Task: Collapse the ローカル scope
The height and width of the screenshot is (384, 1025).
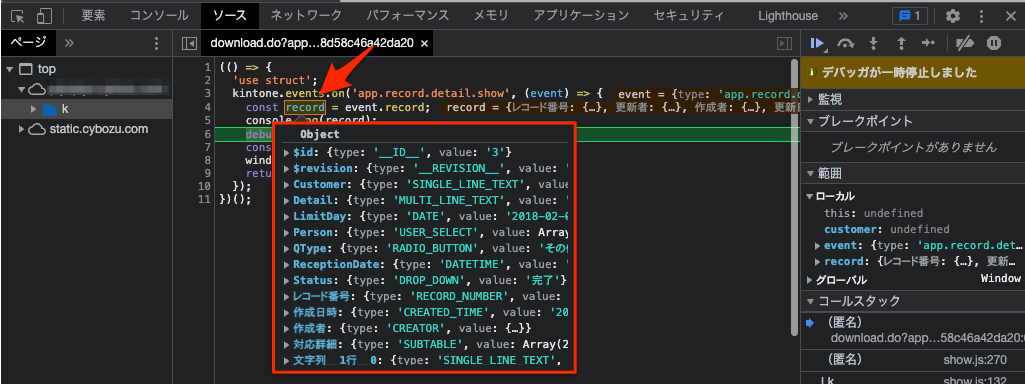Action: (811, 196)
